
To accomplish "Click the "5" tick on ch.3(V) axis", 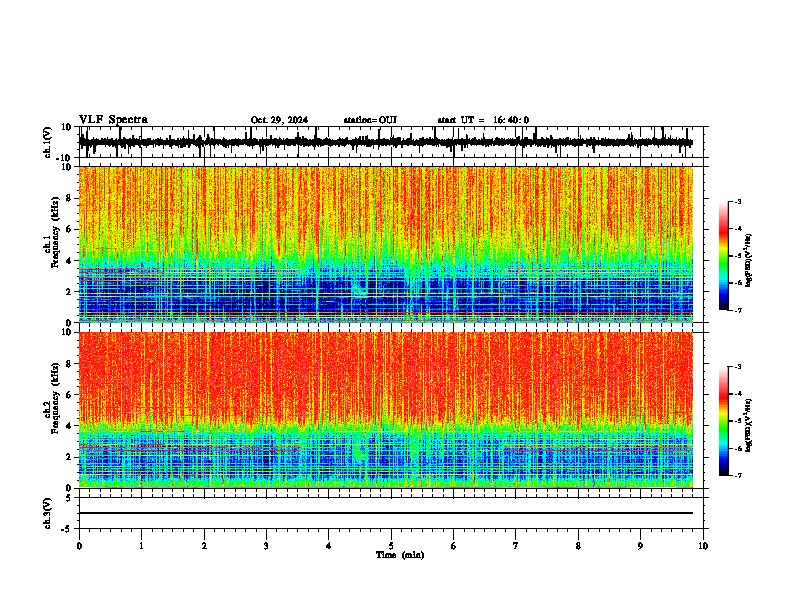I will [x=69, y=497].
